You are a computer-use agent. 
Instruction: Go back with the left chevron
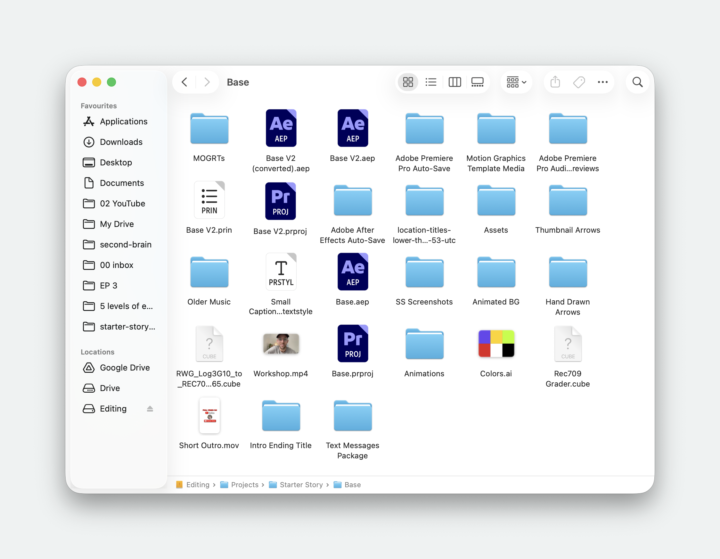[185, 82]
